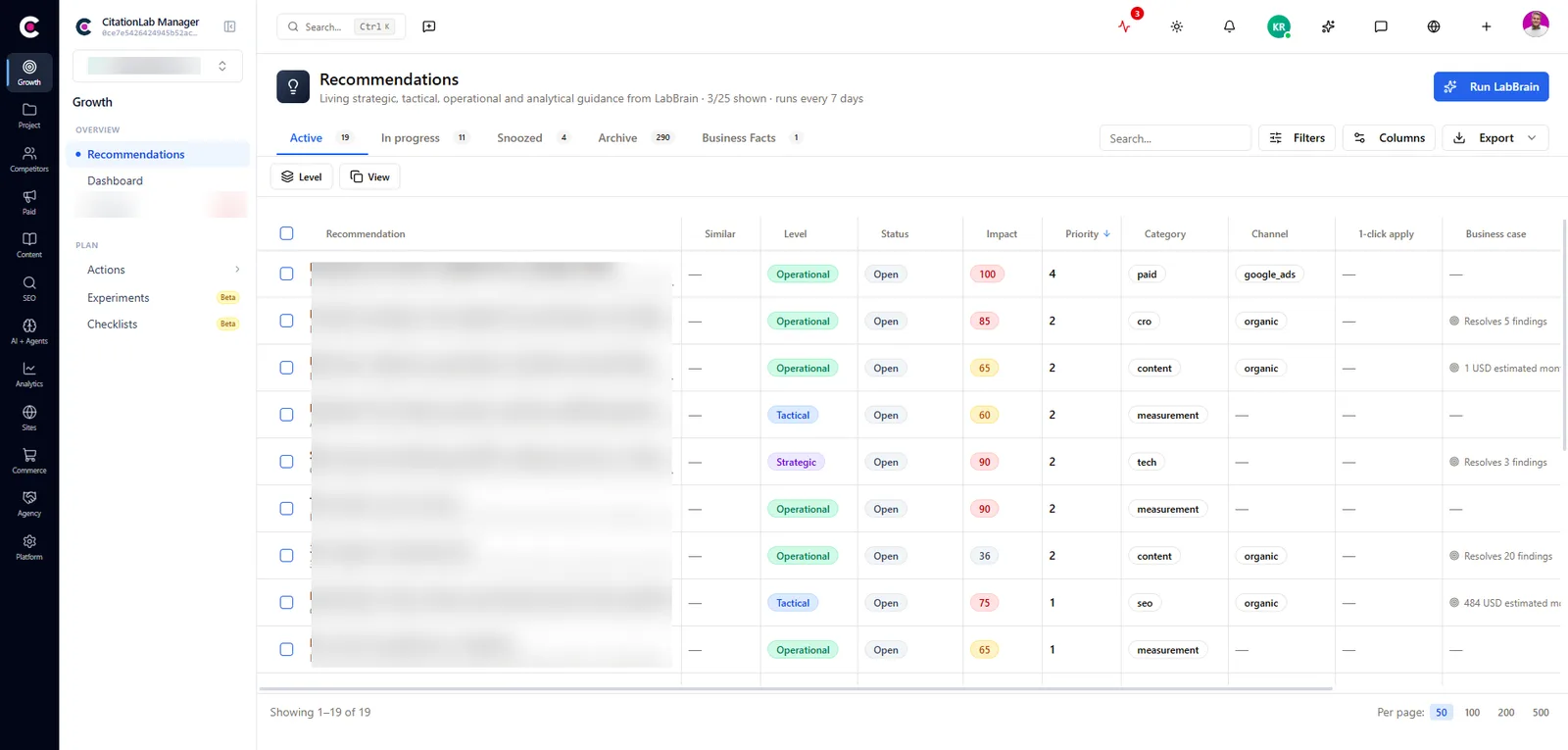Switch to the In progress tab
Image resolution: width=1568 pixels, height=750 pixels.
click(424, 138)
